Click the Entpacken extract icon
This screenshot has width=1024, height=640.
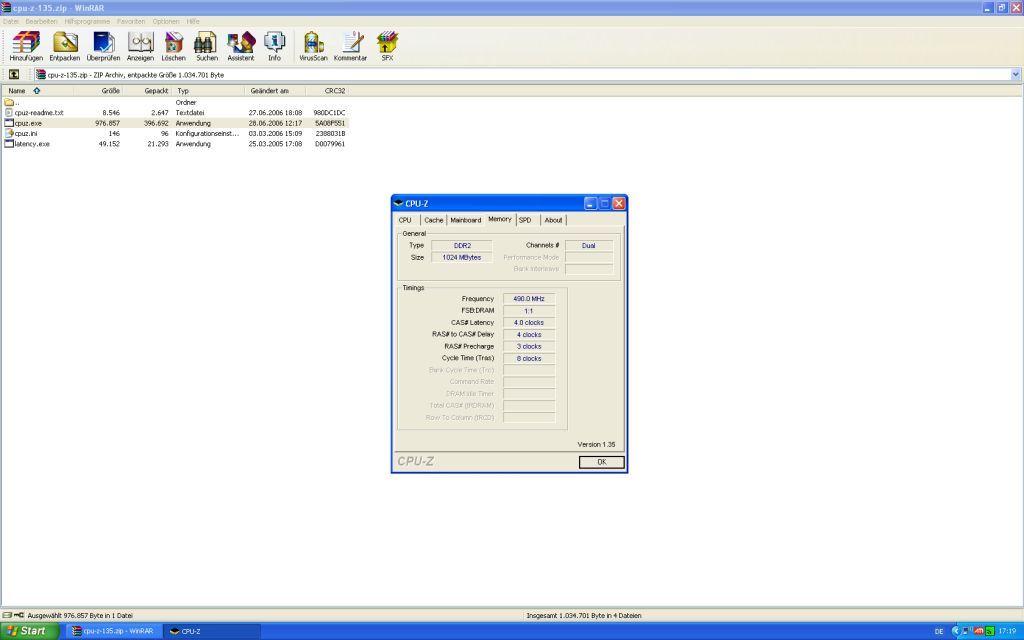tap(65, 42)
